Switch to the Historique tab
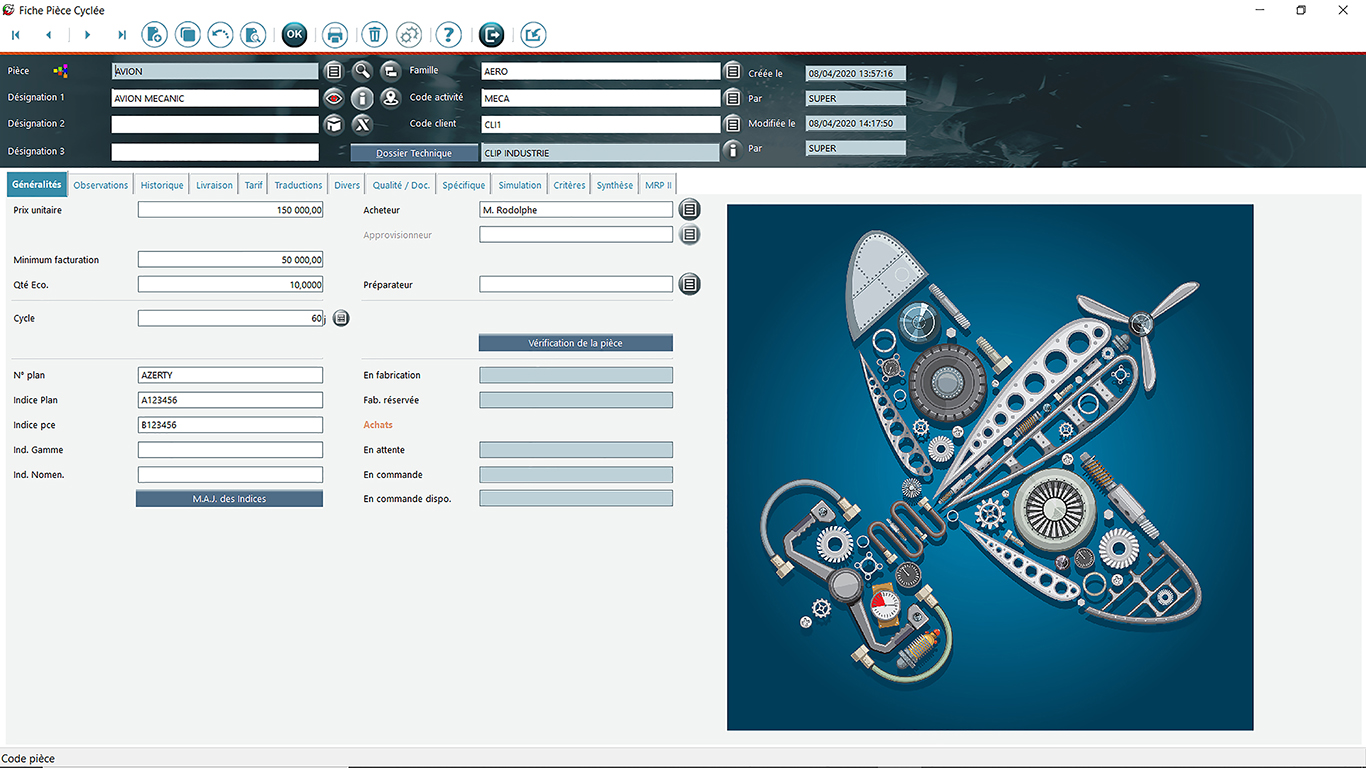Screen dimensions: 1366x768 click(x=162, y=185)
